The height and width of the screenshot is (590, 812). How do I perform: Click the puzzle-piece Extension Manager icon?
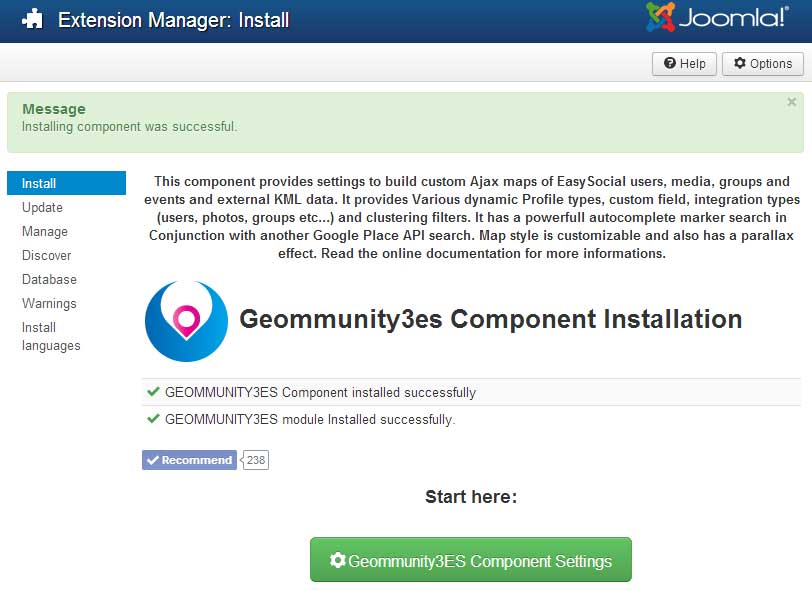click(33, 20)
